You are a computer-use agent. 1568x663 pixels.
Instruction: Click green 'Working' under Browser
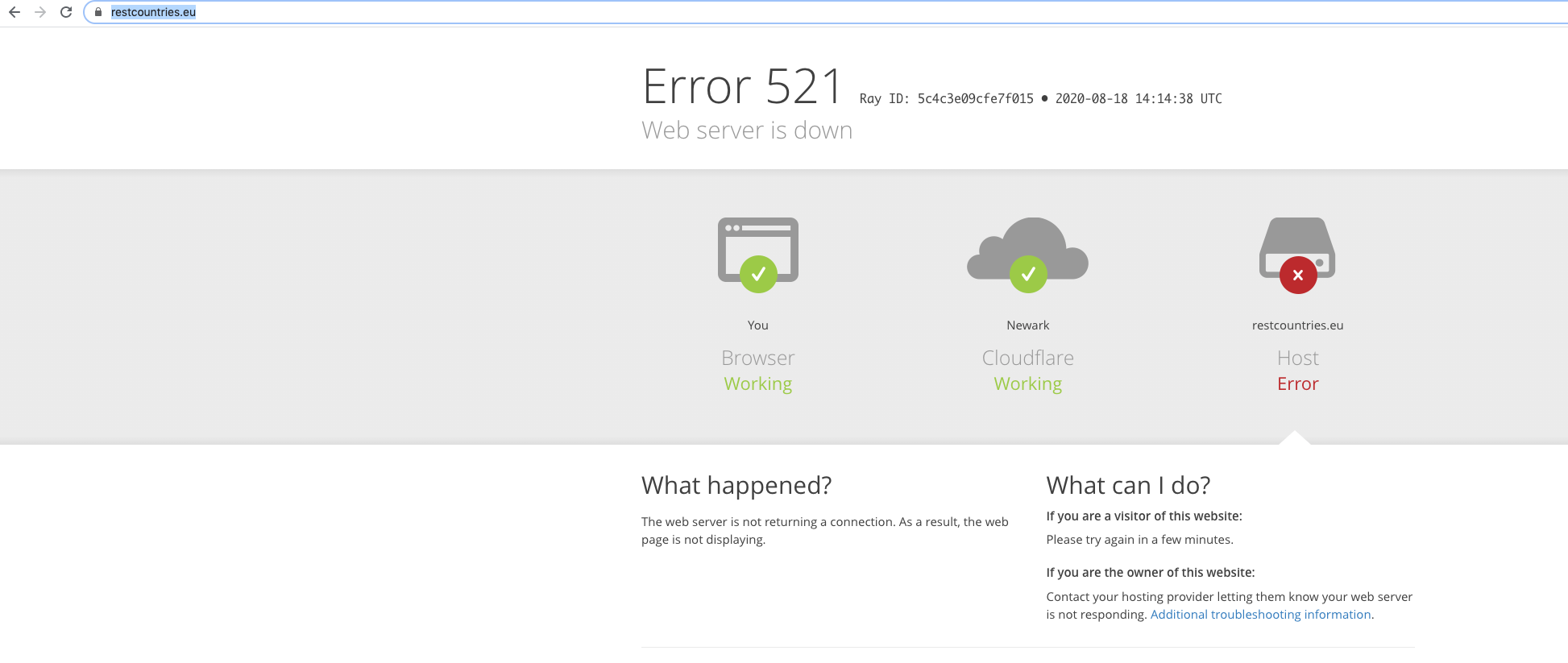point(758,384)
